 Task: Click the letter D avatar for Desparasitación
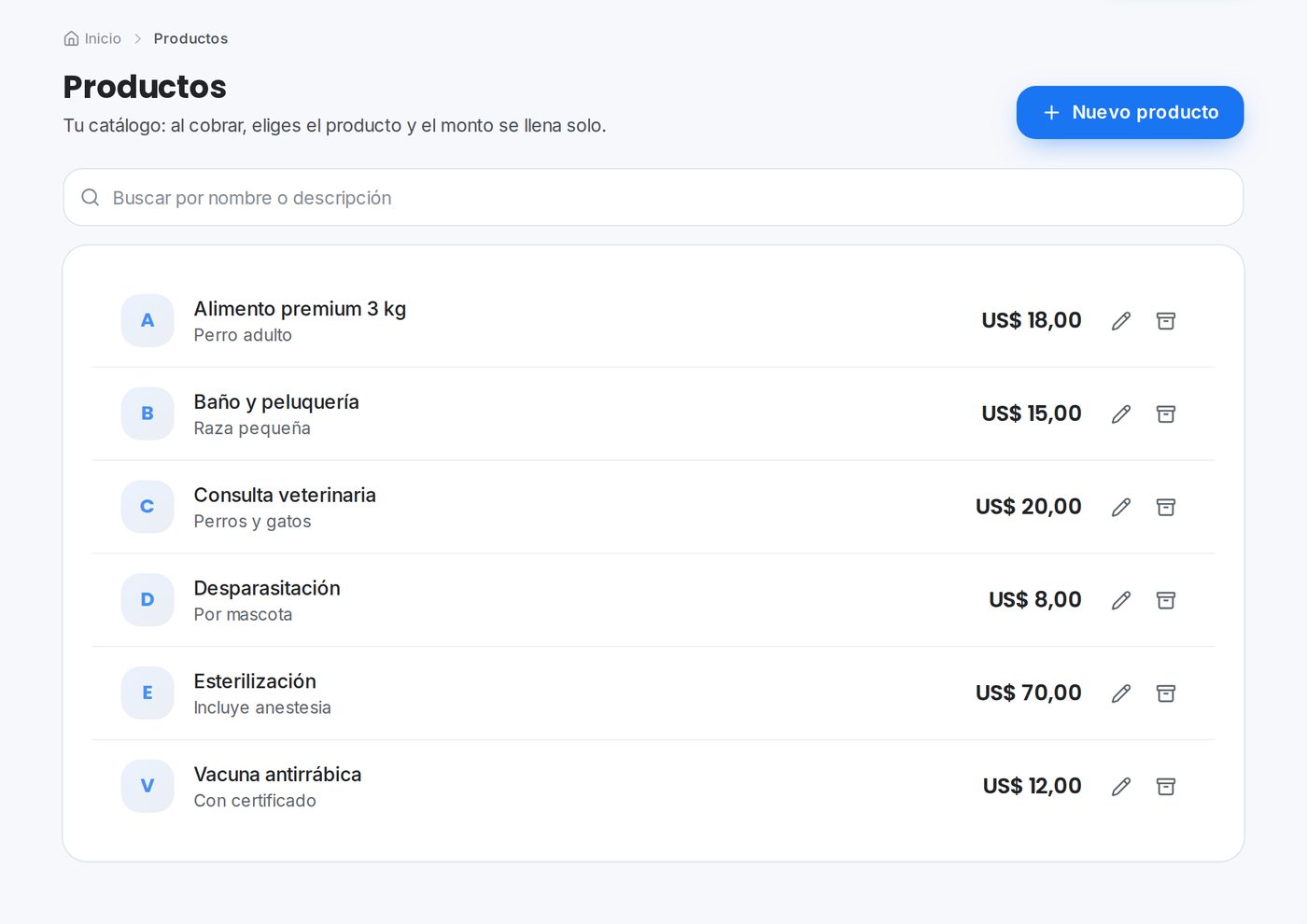coord(148,599)
